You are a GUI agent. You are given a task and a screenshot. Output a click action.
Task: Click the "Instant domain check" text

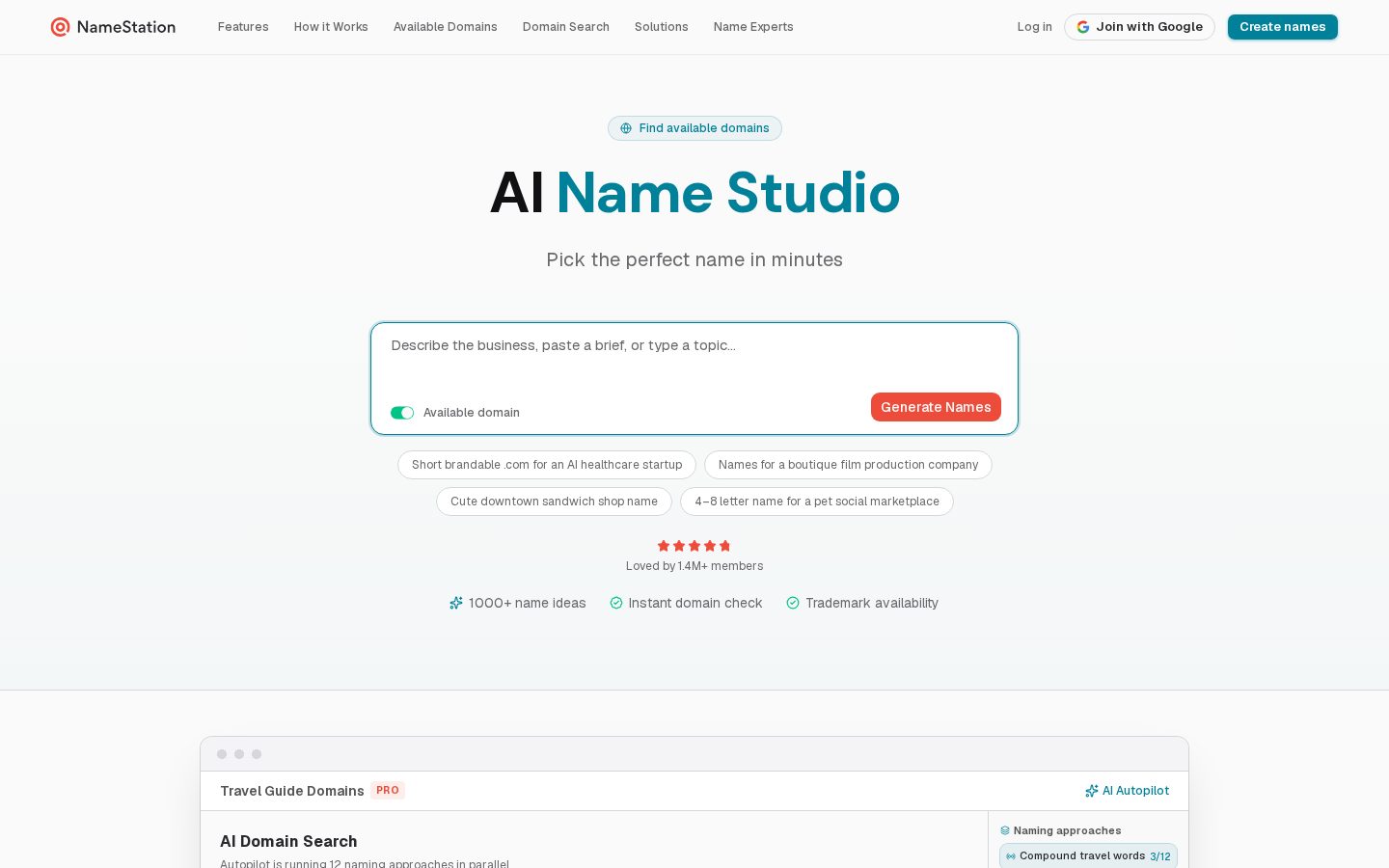click(695, 603)
